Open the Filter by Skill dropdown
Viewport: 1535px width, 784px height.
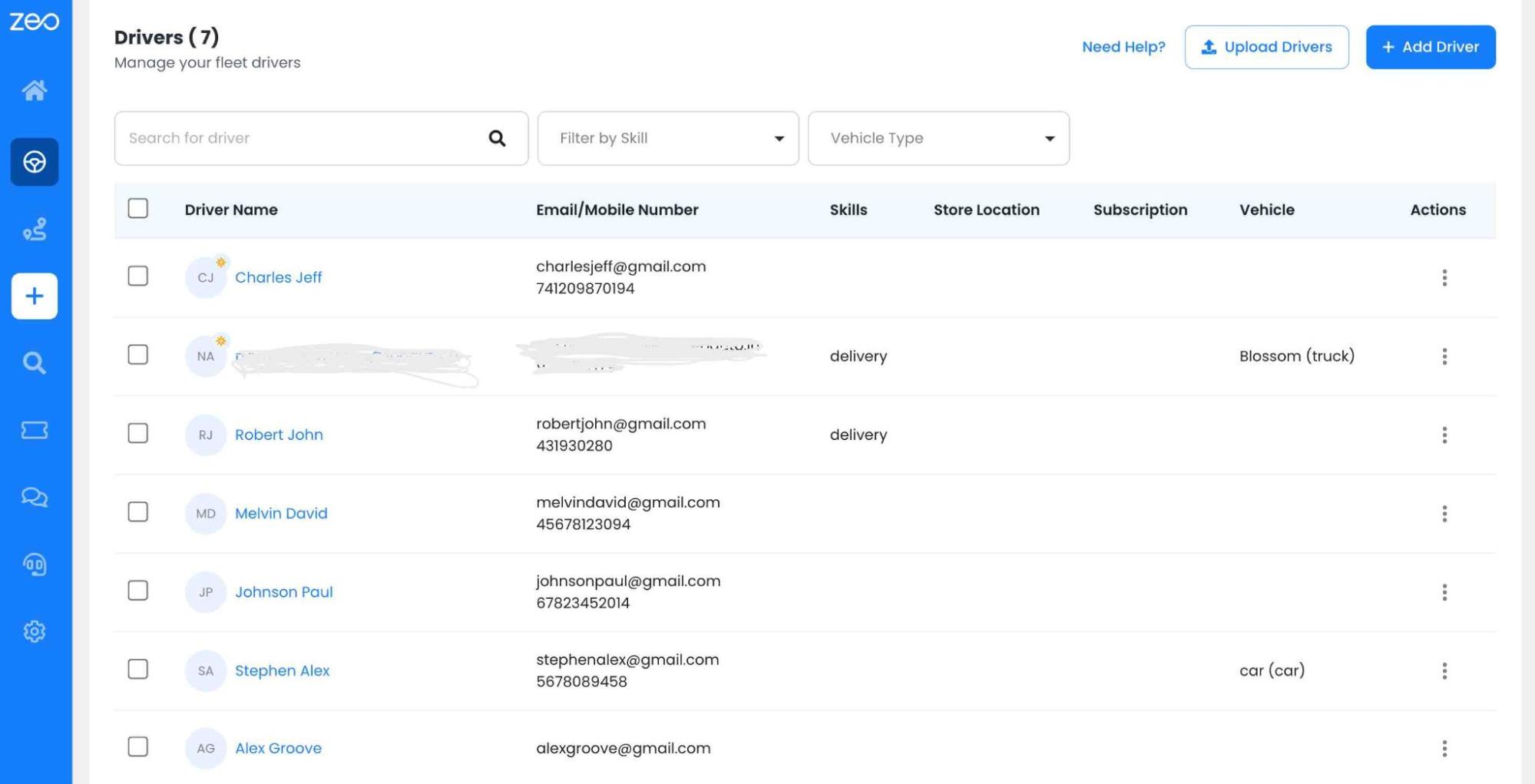(667, 138)
